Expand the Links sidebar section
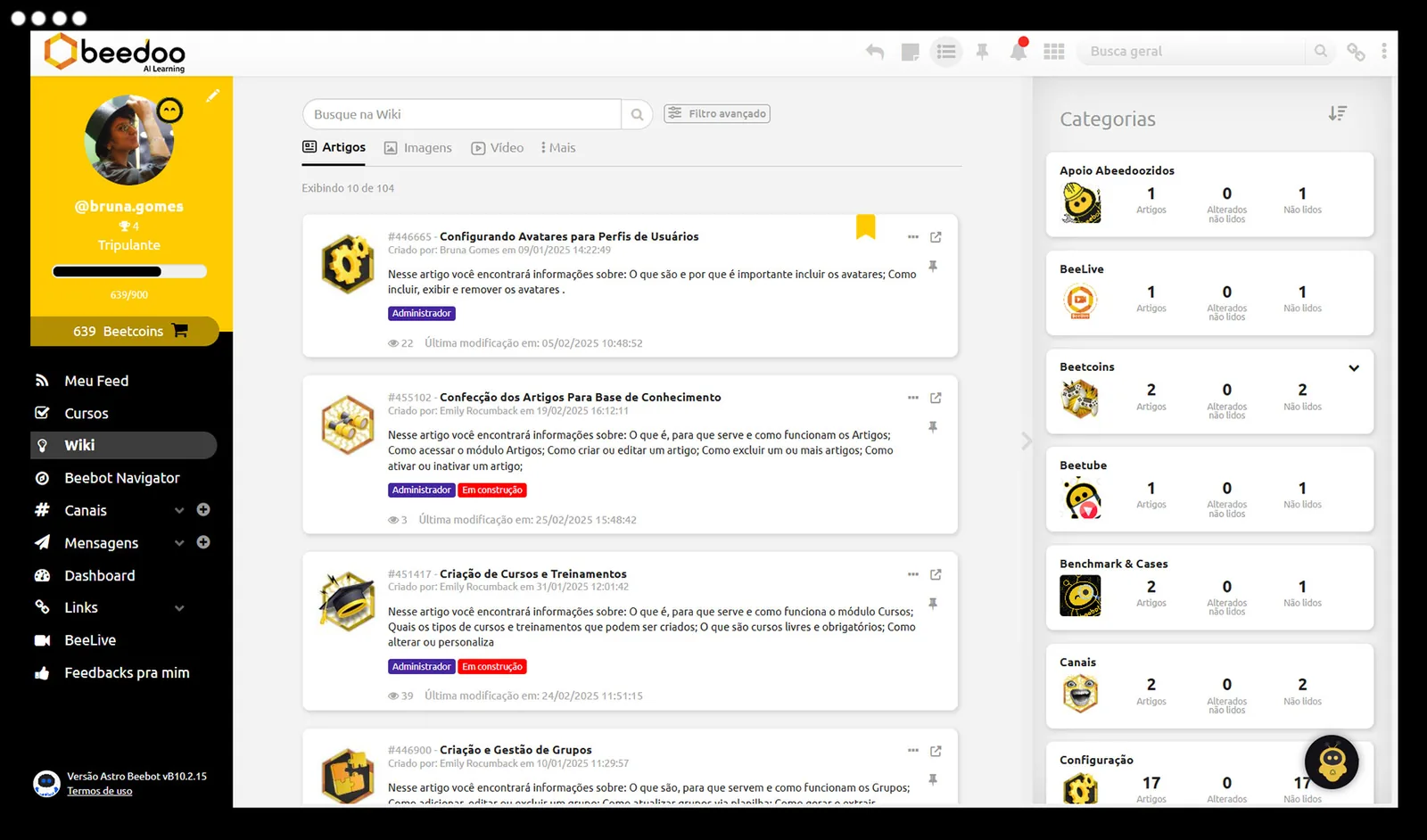The height and width of the screenshot is (840, 1427). click(179, 608)
